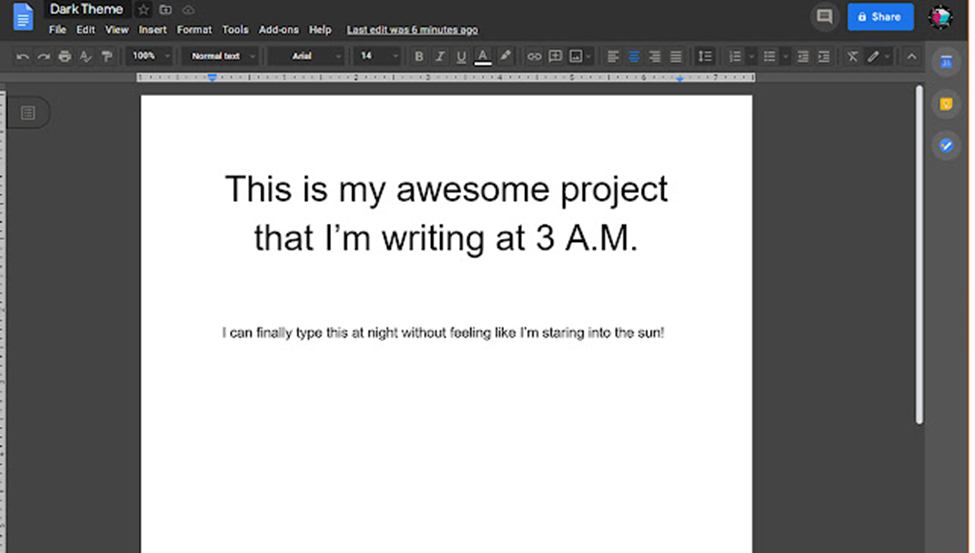Open Google Calendar side panel icon

click(946, 63)
